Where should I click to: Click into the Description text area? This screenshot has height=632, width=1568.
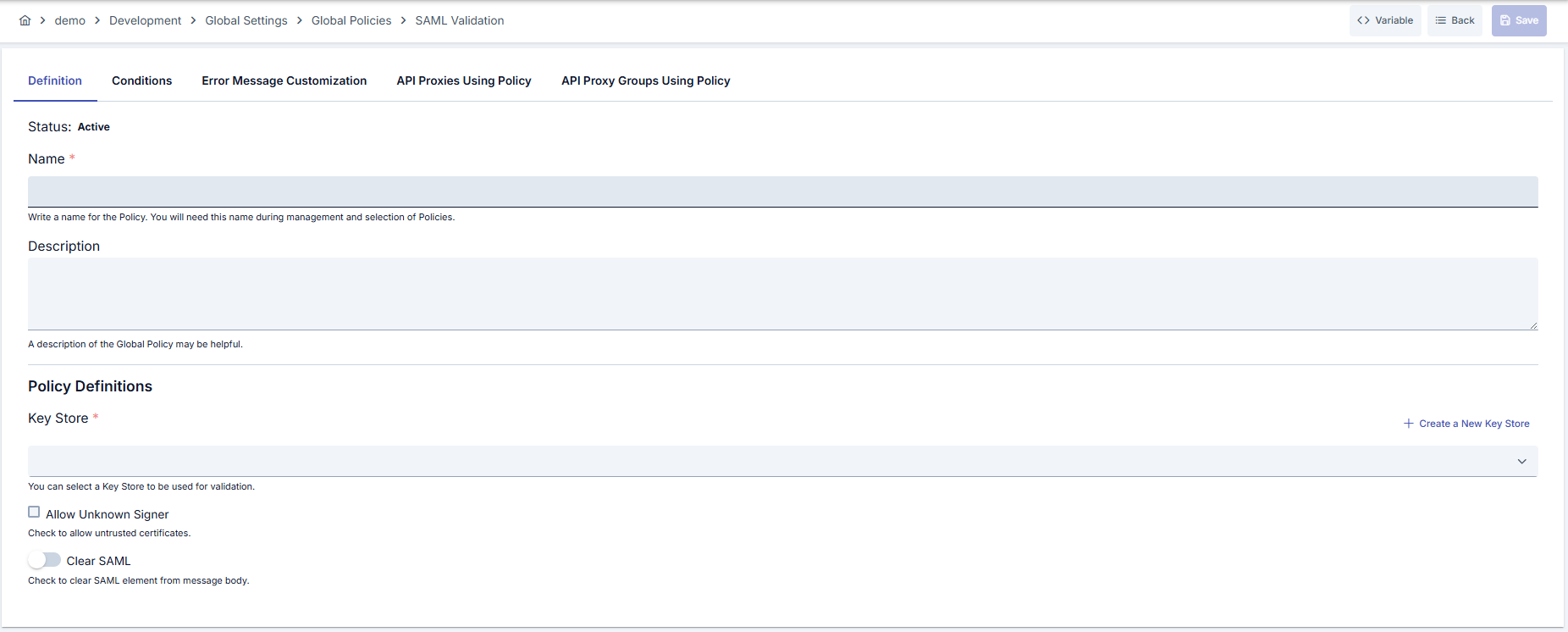tap(782, 294)
